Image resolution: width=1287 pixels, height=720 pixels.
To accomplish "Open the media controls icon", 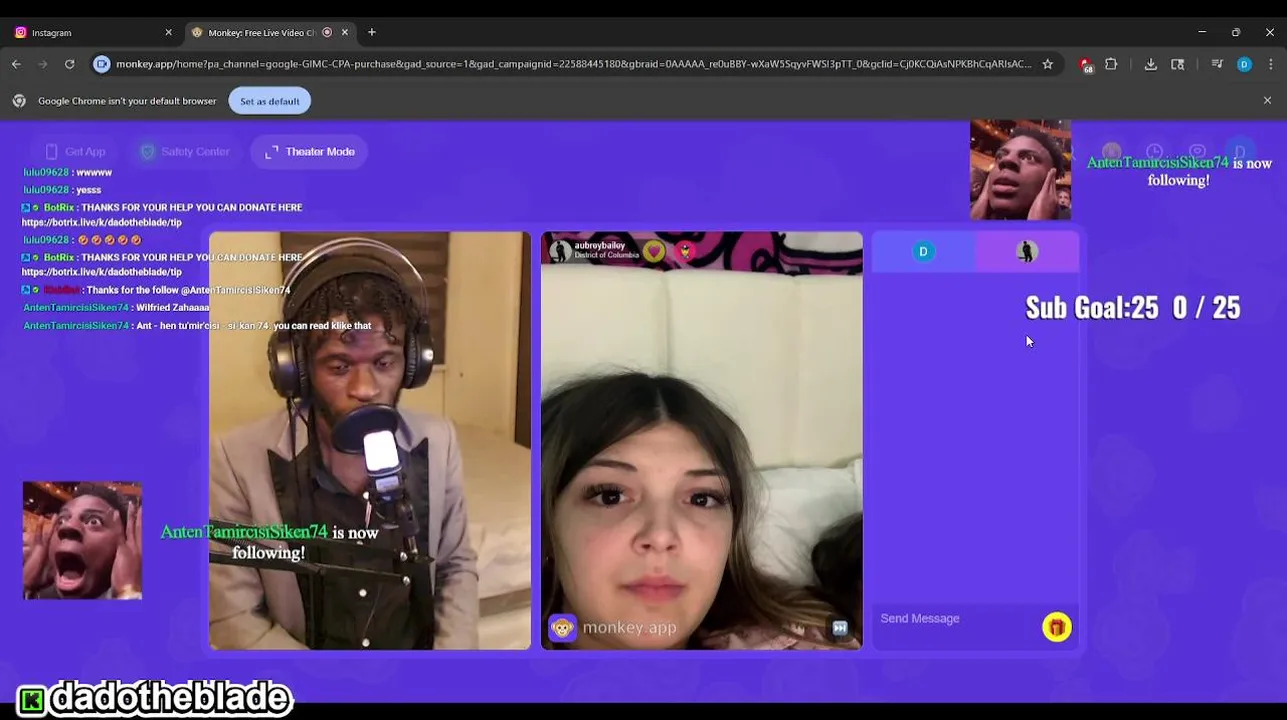I will [x=1217, y=64].
